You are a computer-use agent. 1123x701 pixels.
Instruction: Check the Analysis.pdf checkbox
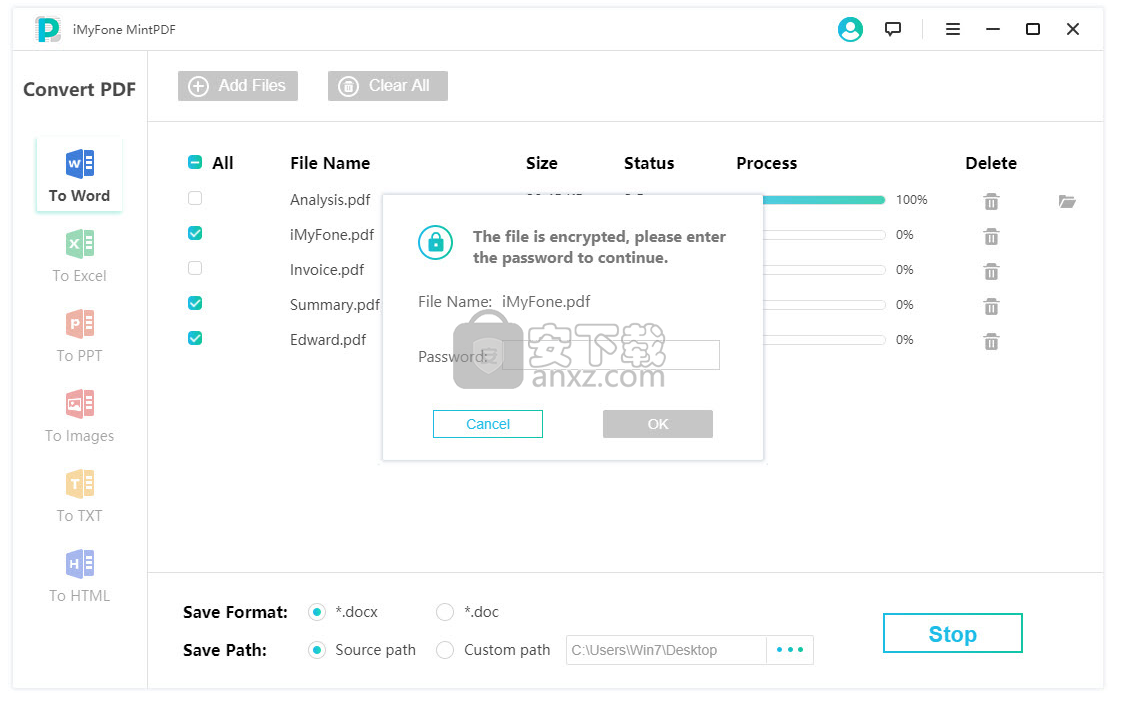coord(195,198)
